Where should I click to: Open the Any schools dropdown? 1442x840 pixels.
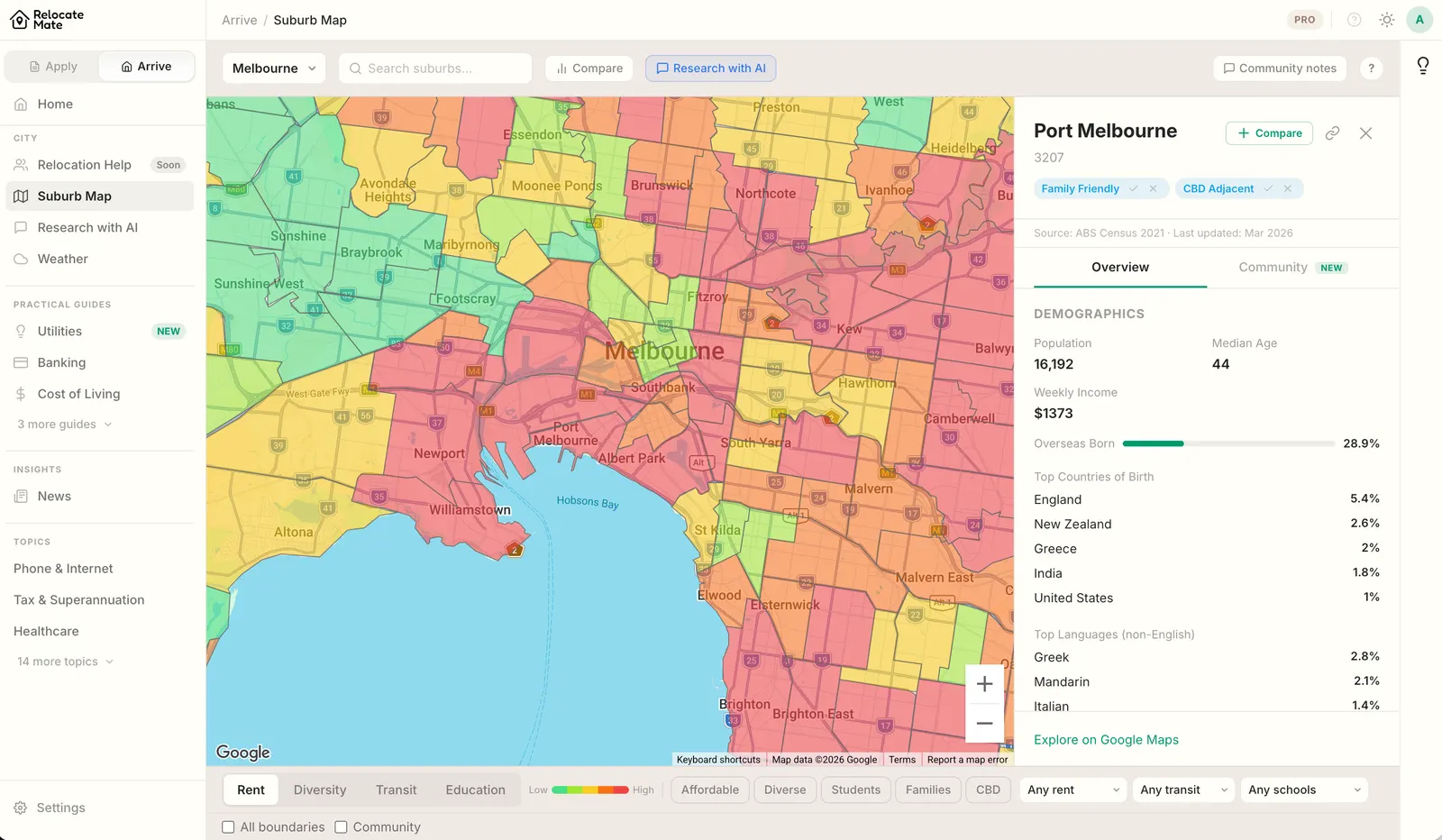pos(1304,790)
